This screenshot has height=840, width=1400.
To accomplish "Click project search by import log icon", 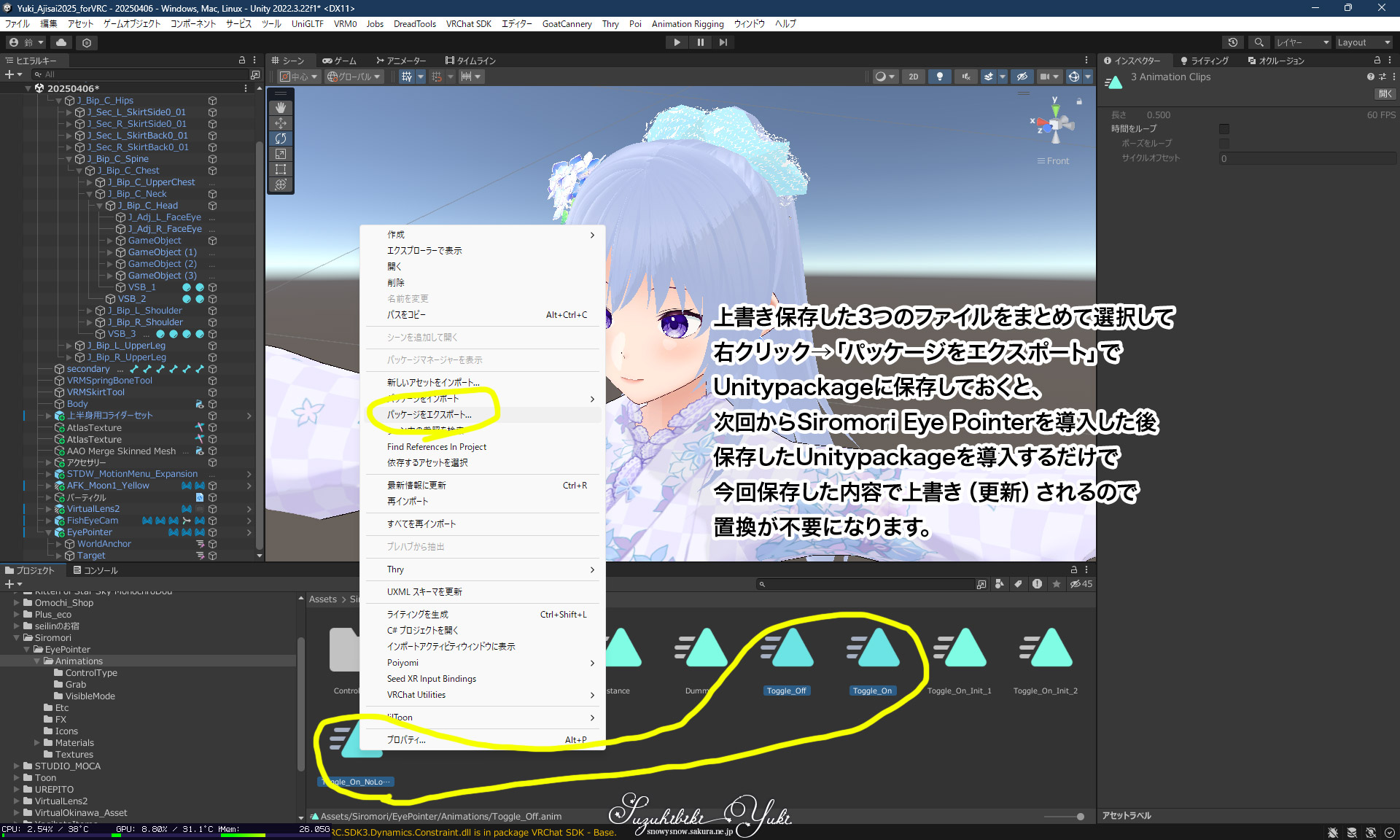I will click(x=1037, y=584).
